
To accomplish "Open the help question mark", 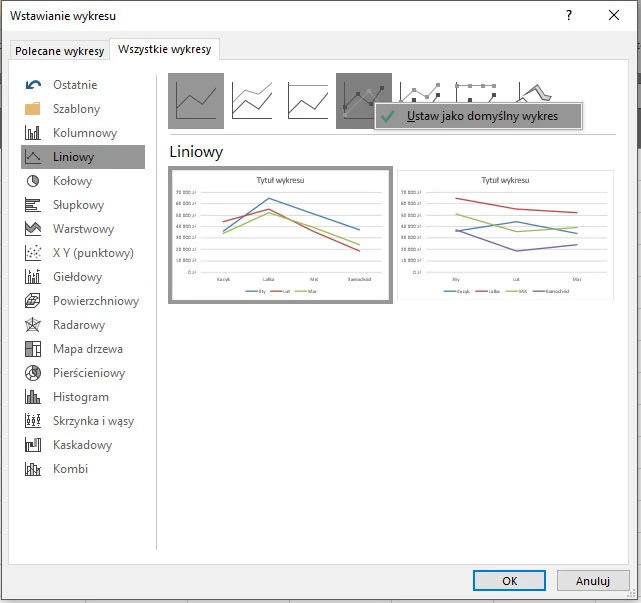I will (569, 16).
